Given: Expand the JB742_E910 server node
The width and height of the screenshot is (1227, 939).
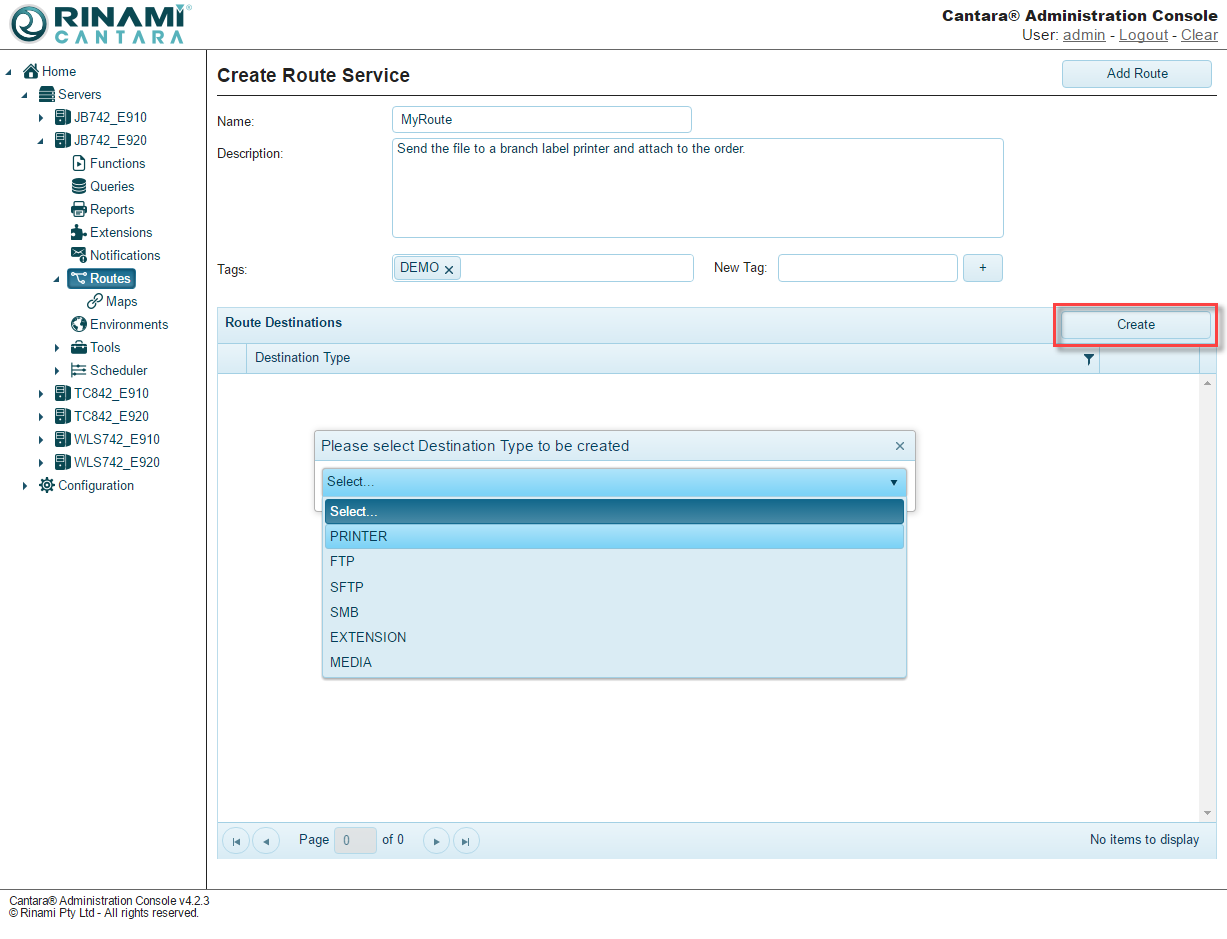Looking at the screenshot, I should point(41,118).
